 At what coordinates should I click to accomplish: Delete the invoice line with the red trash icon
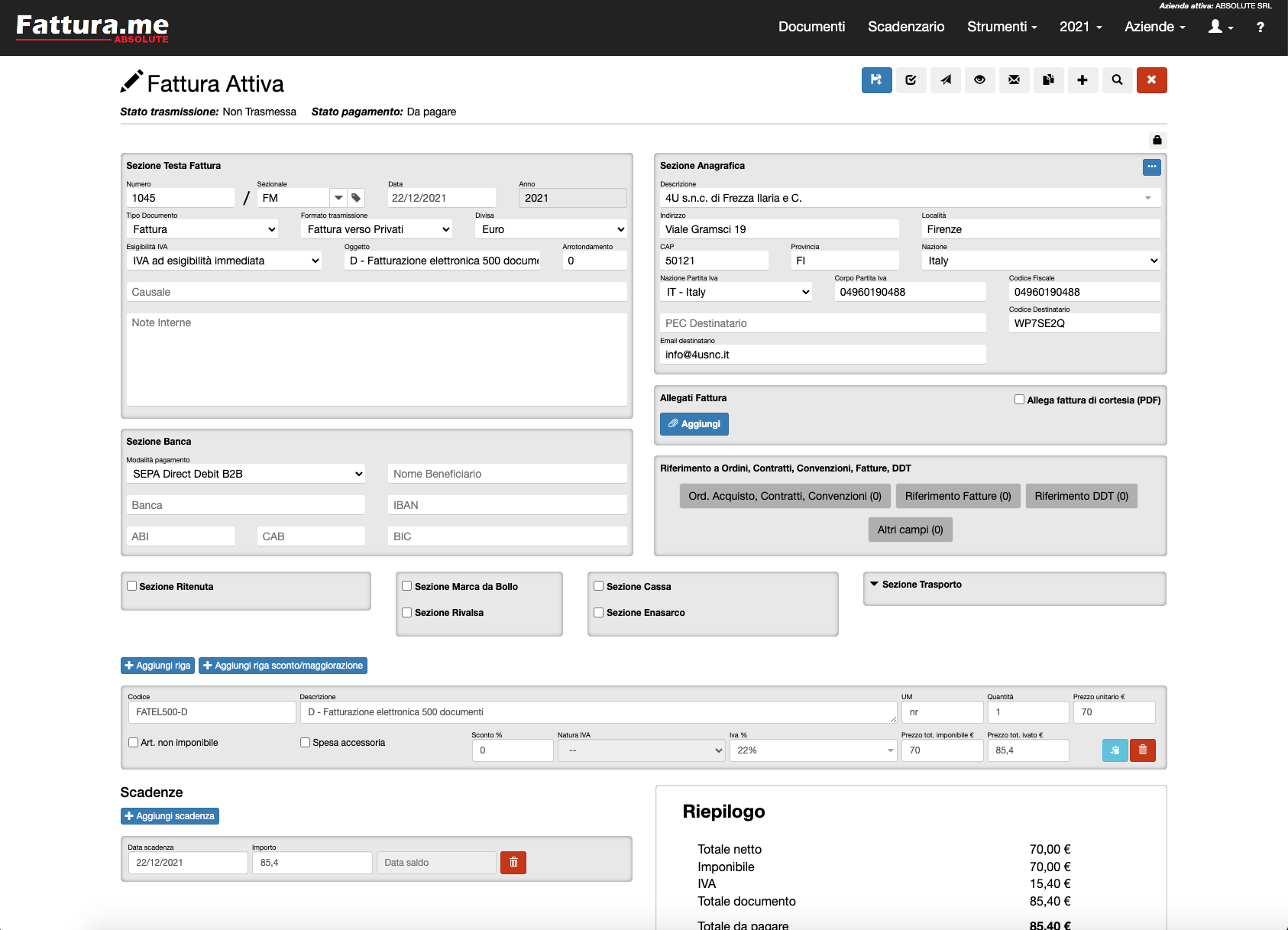tap(1142, 750)
